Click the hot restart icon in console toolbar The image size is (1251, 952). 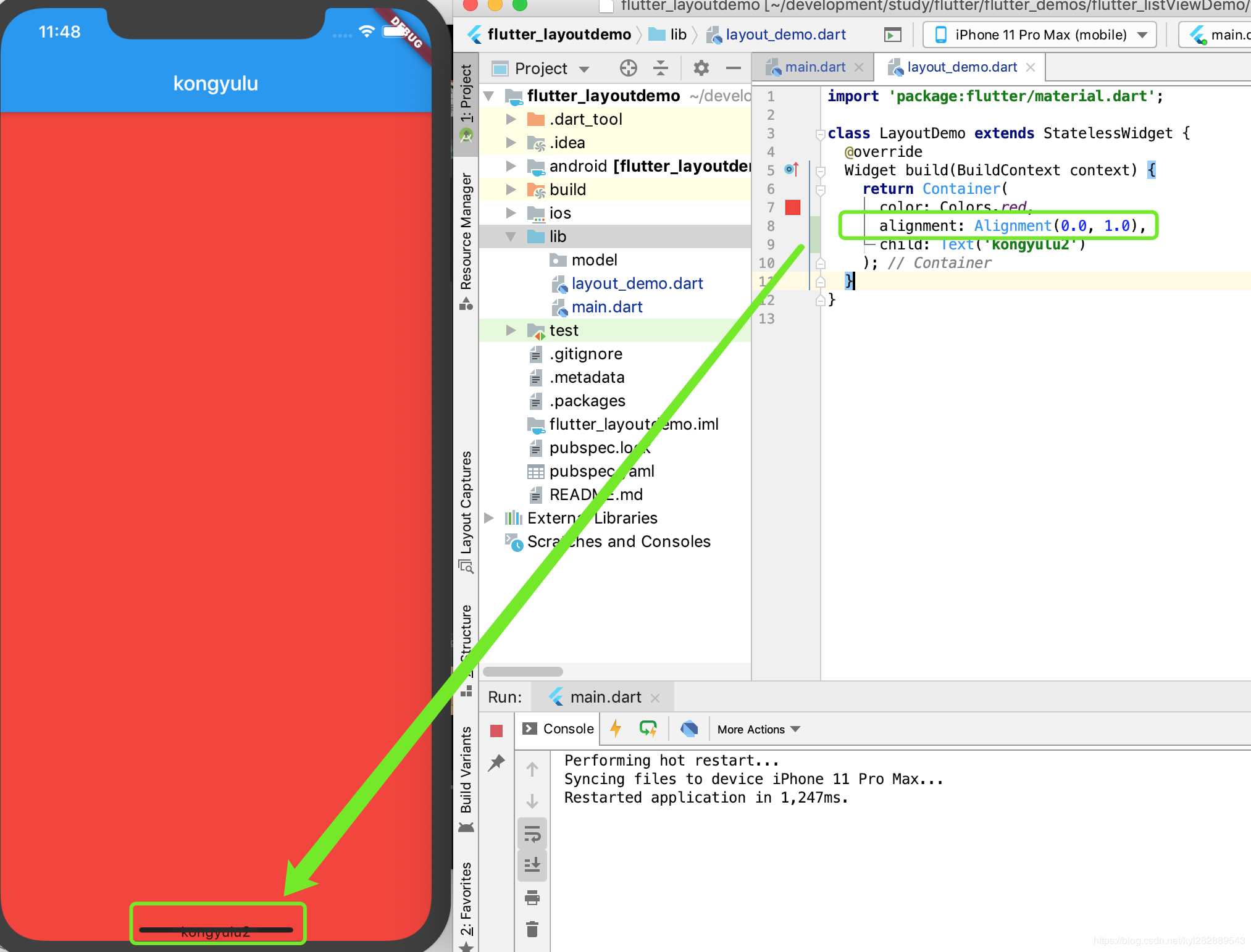coord(647,729)
